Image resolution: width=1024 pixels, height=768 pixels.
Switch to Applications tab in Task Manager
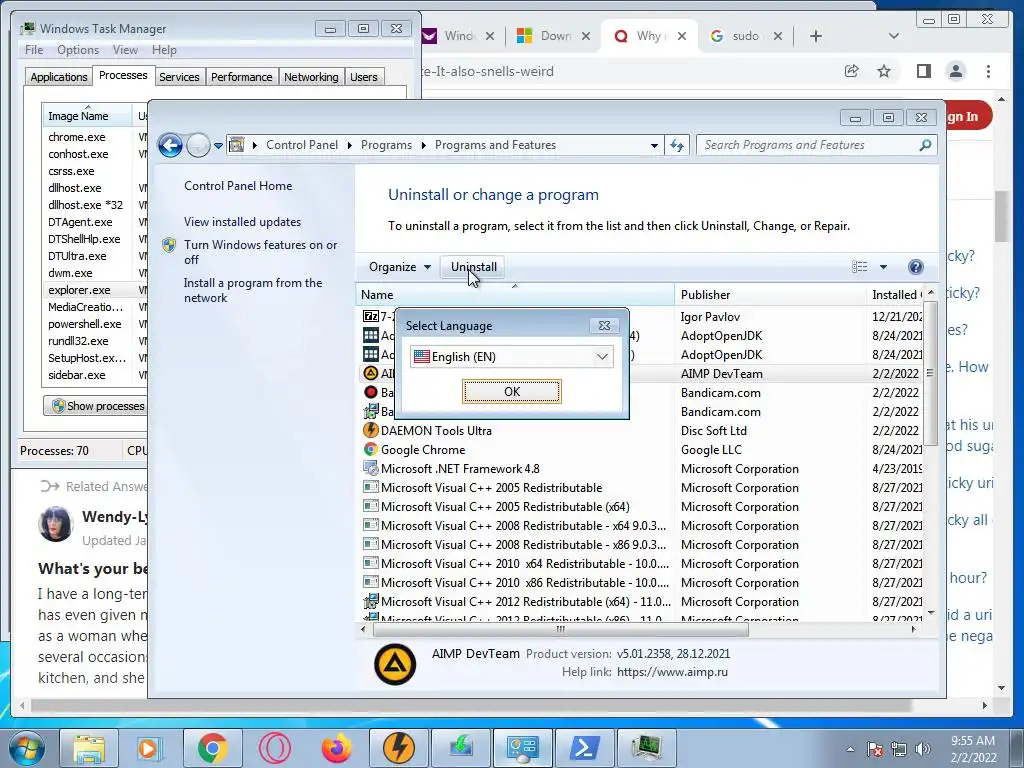(x=58, y=77)
